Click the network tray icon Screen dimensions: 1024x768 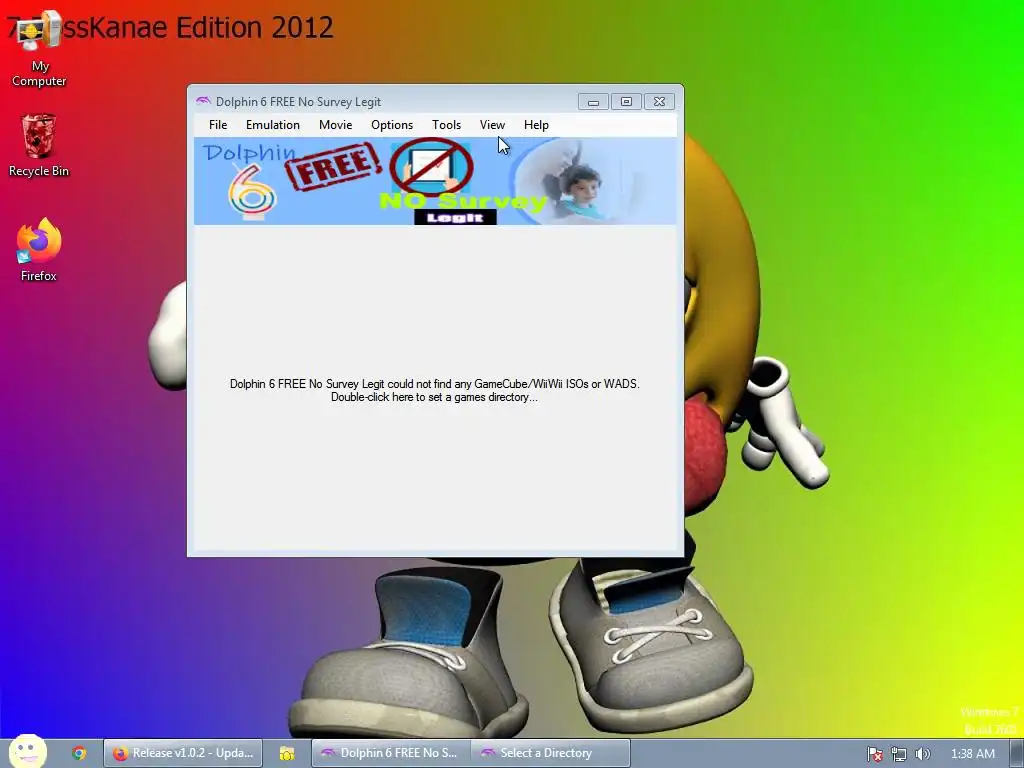(899, 754)
